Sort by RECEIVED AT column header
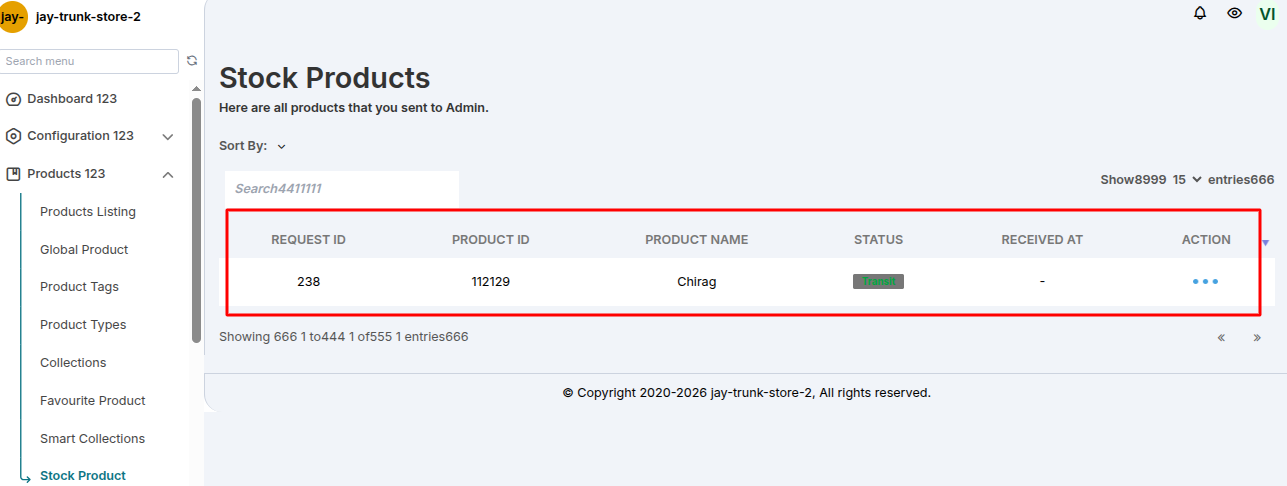 (1042, 240)
